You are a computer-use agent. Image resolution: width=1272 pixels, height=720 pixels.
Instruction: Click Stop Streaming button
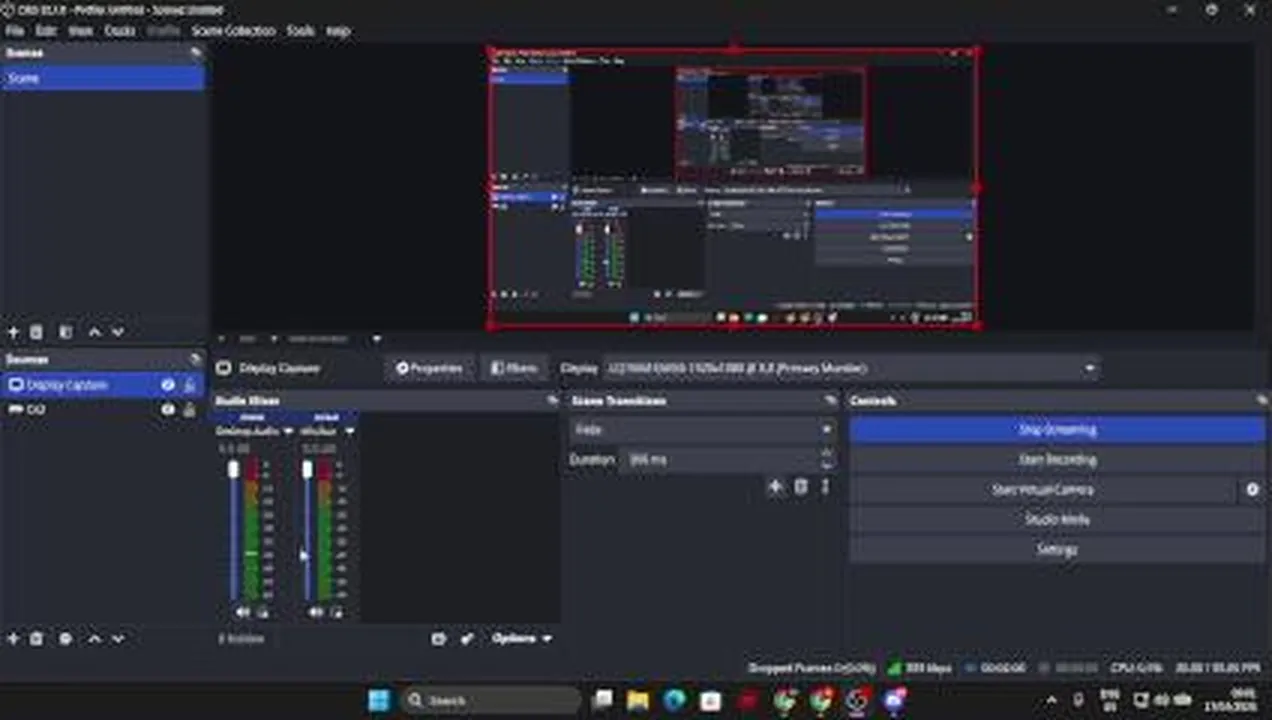coord(1057,430)
